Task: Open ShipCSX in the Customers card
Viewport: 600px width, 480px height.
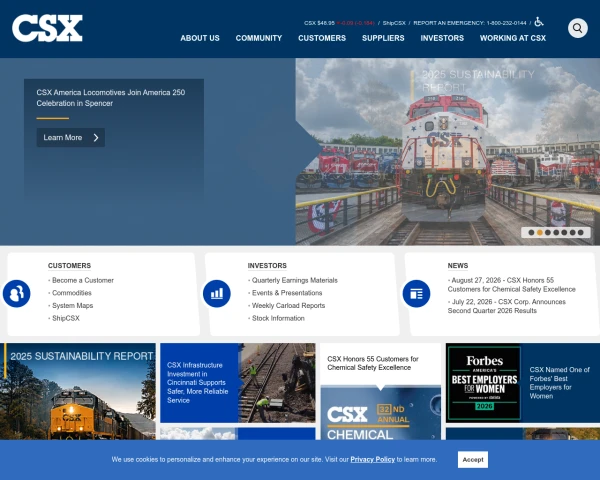Action: point(66,318)
